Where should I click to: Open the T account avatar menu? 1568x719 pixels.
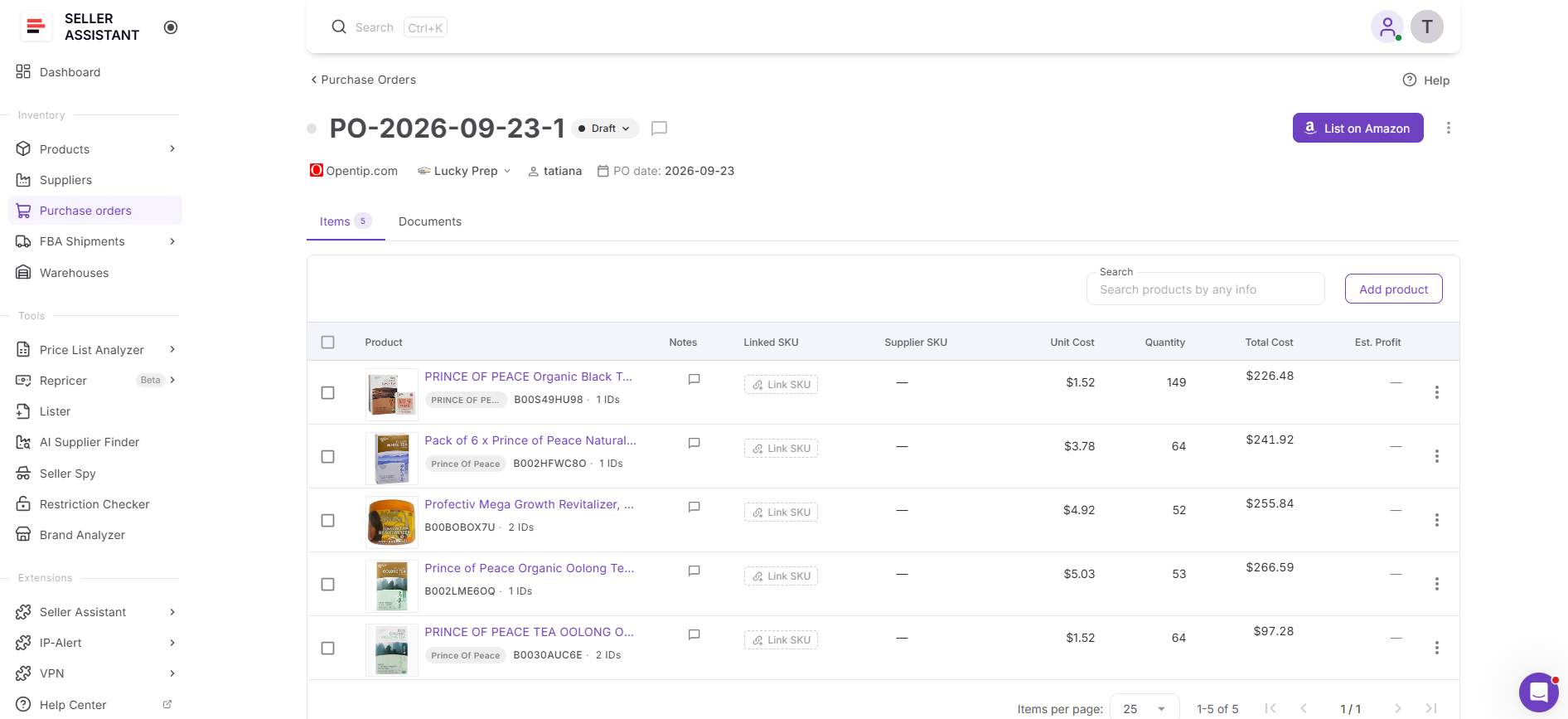[1427, 27]
